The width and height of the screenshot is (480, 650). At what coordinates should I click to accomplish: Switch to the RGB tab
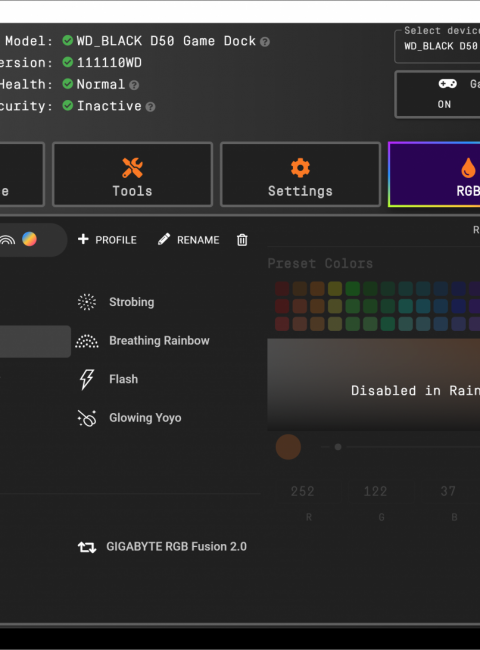click(x=434, y=174)
